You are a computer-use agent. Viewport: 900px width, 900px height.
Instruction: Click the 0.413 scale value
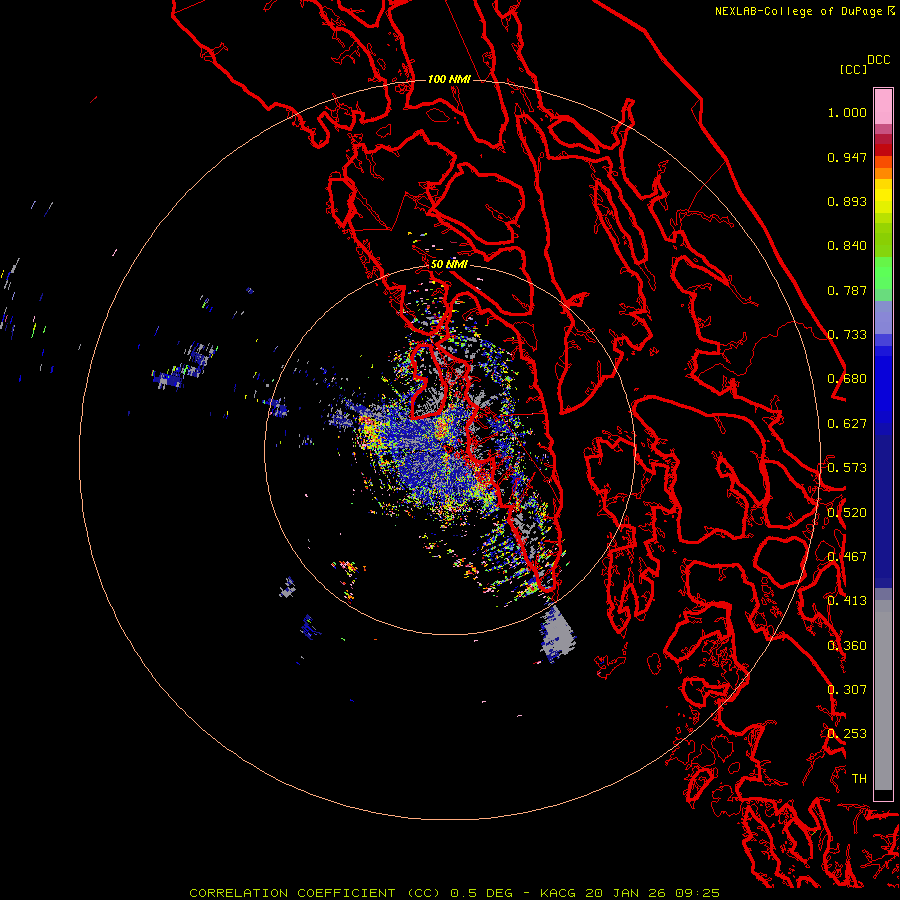(847, 601)
